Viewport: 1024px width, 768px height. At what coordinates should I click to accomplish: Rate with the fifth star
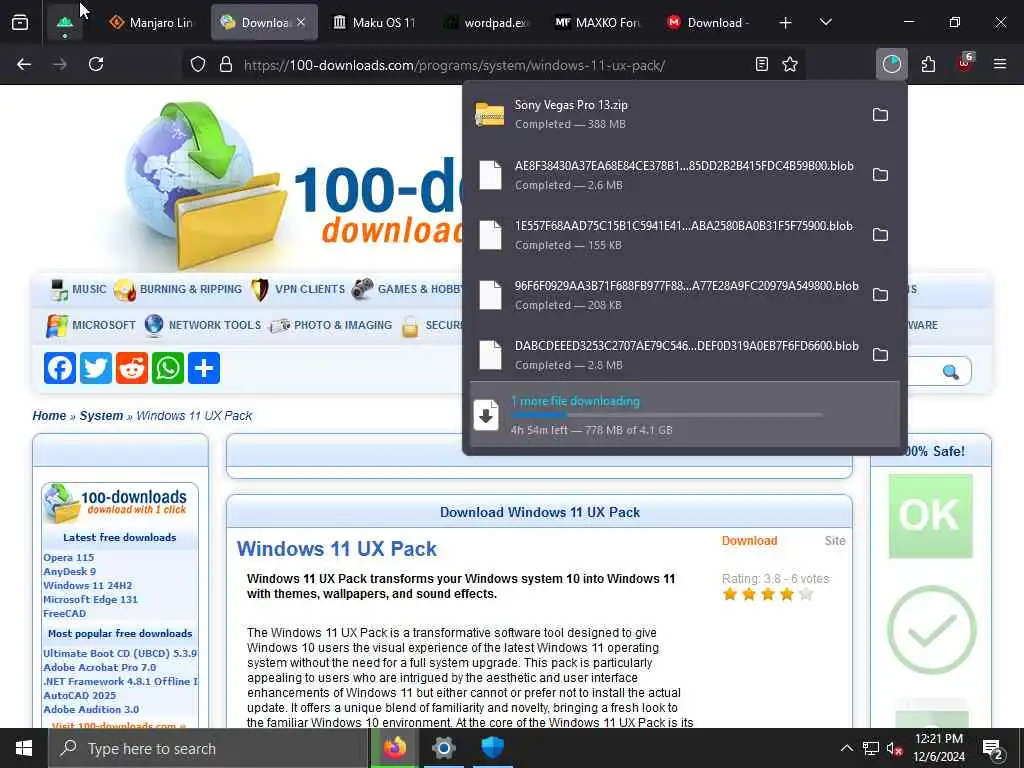(x=806, y=594)
